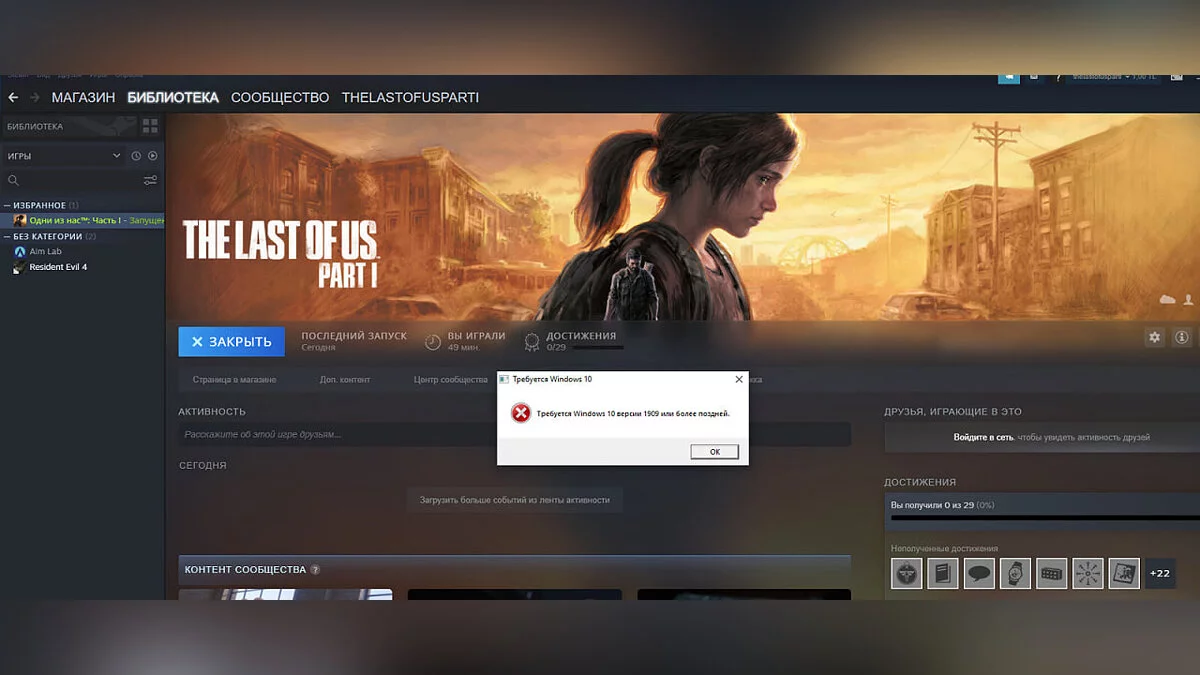Viewport: 1200px width, 675px height.
Task: Sort by recent activity clock icon
Action: pos(136,156)
